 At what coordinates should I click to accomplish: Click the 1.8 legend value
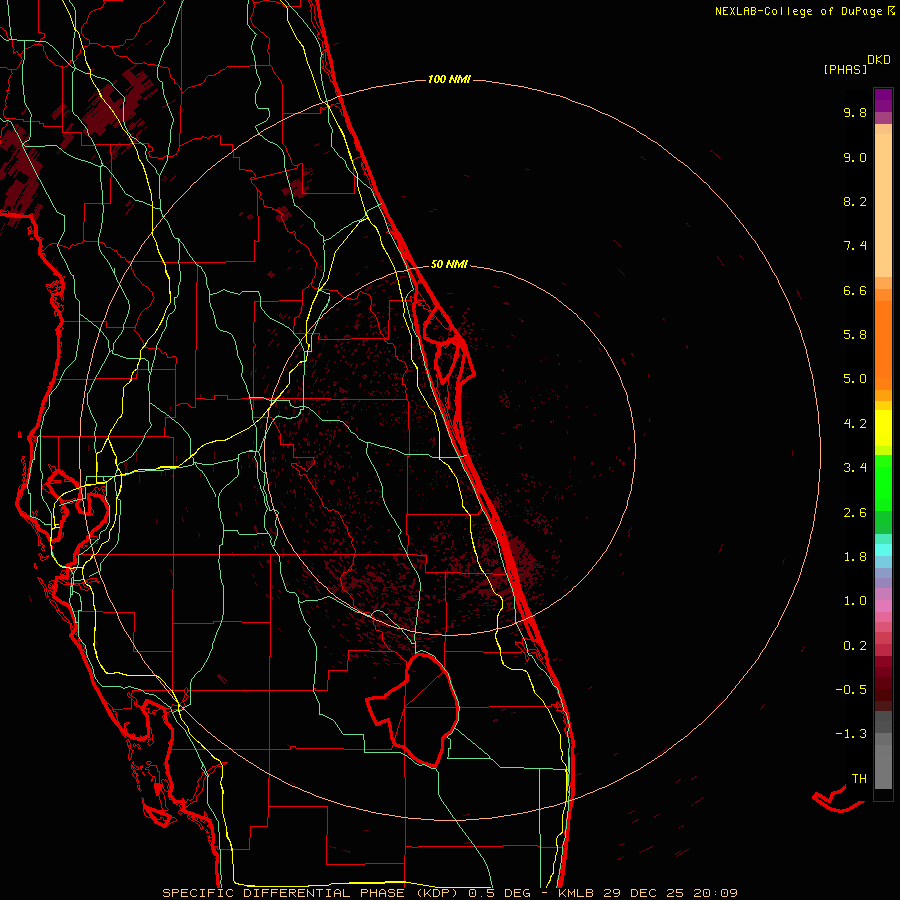pos(855,557)
